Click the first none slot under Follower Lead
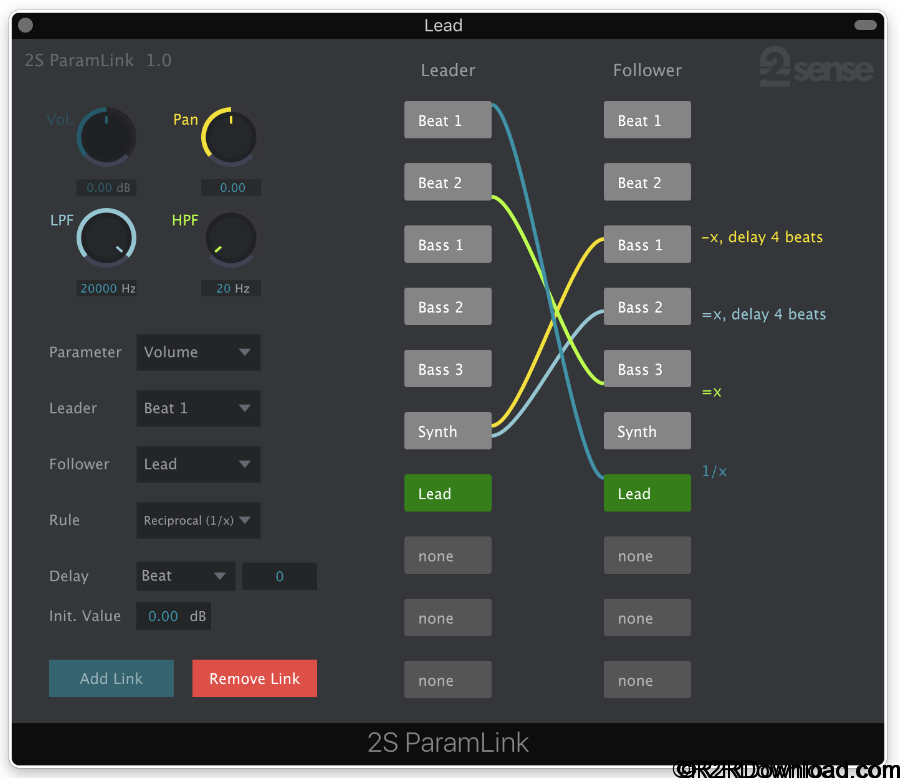The height and width of the screenshot is (778, 900). point(647,555)
